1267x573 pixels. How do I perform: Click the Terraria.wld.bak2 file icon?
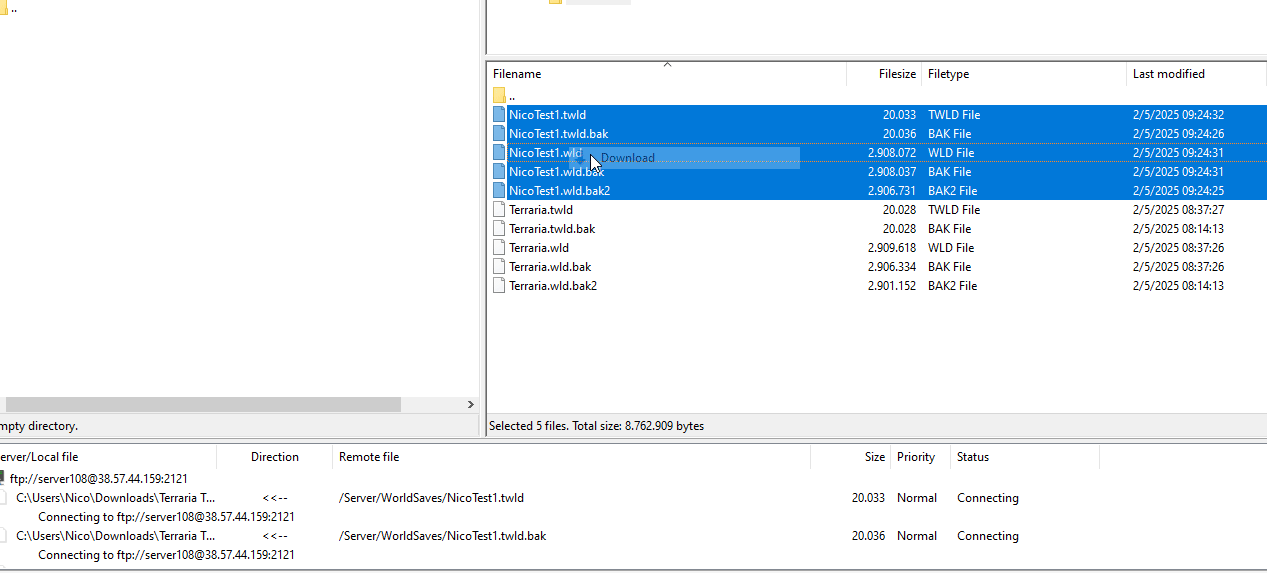(x=499, y=286)
